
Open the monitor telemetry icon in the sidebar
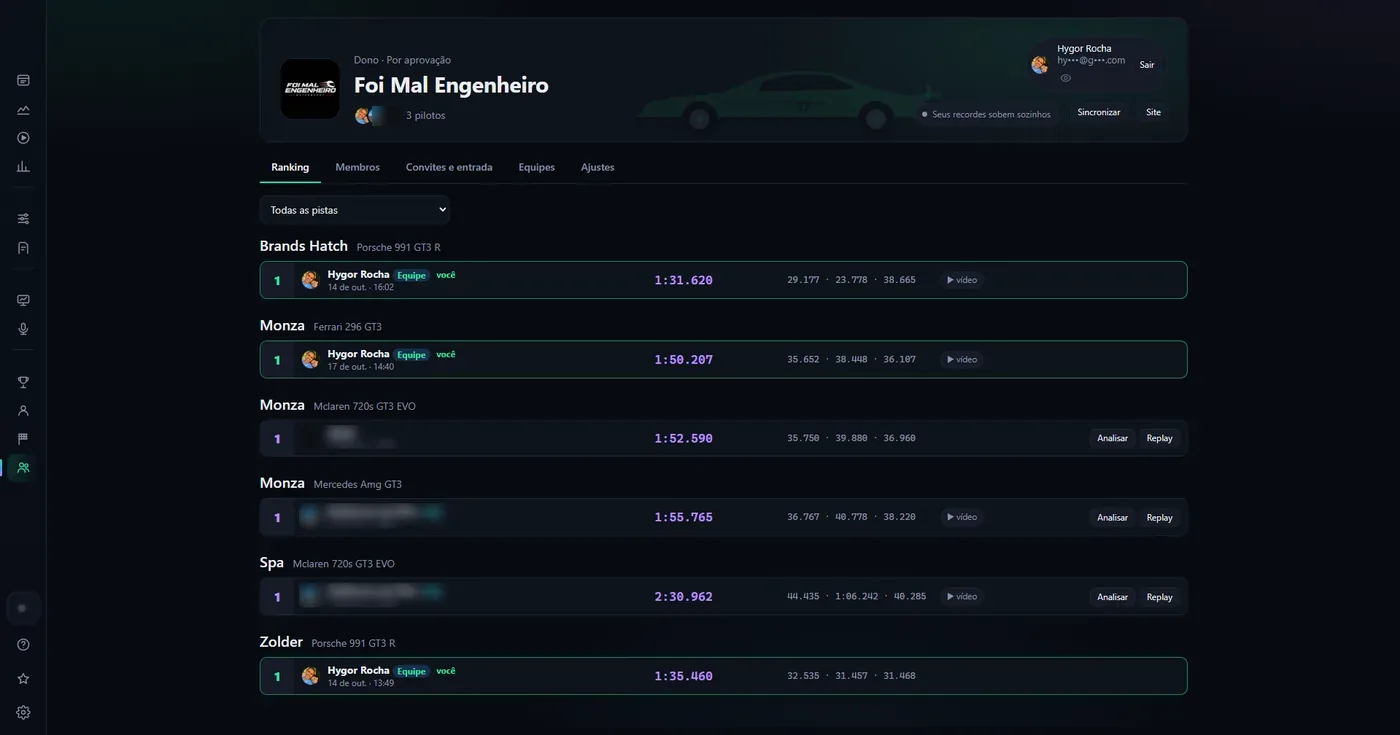23,300
